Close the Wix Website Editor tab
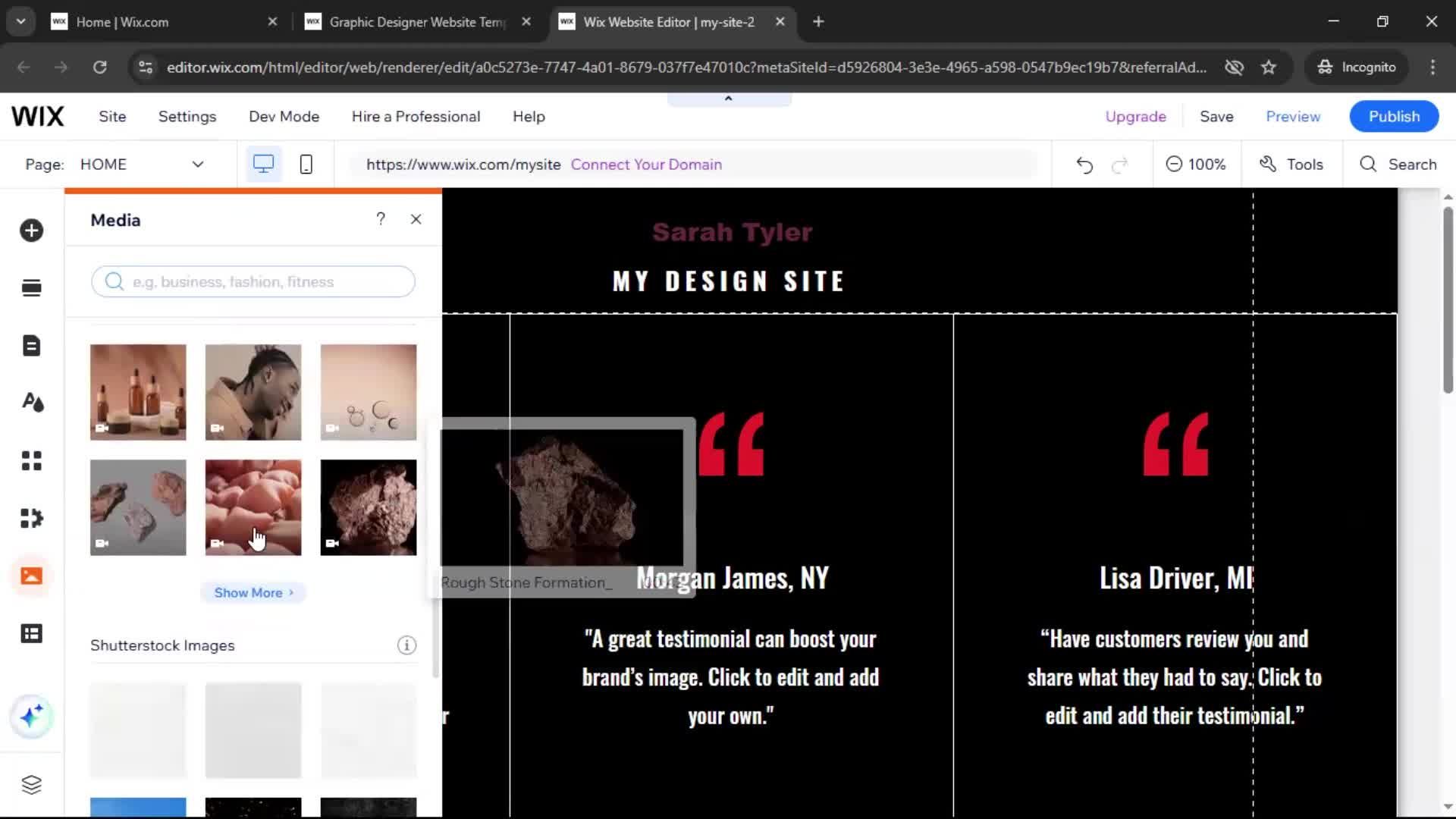 click(x=780, y=22)
